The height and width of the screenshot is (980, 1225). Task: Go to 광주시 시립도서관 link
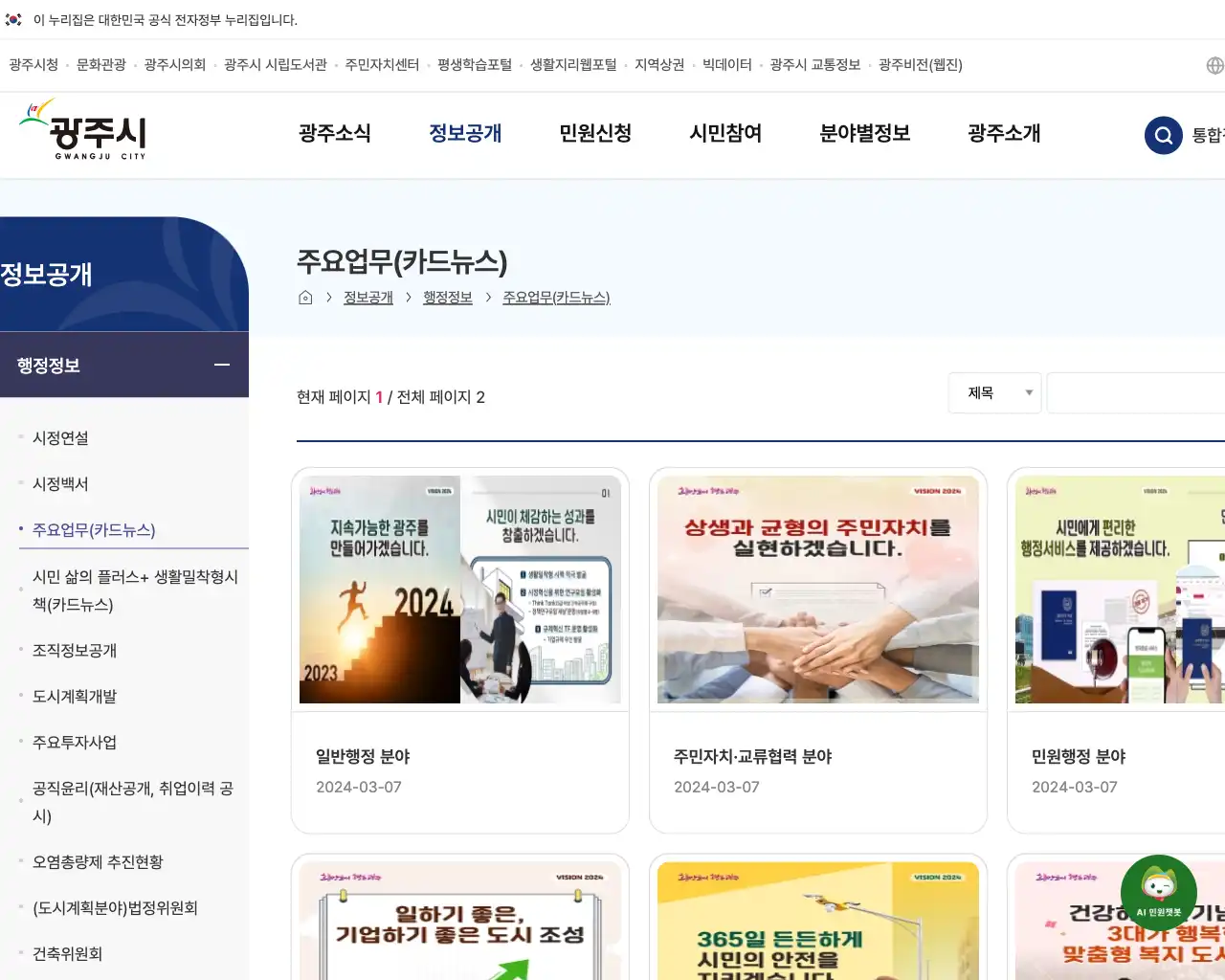pos(276,65)
